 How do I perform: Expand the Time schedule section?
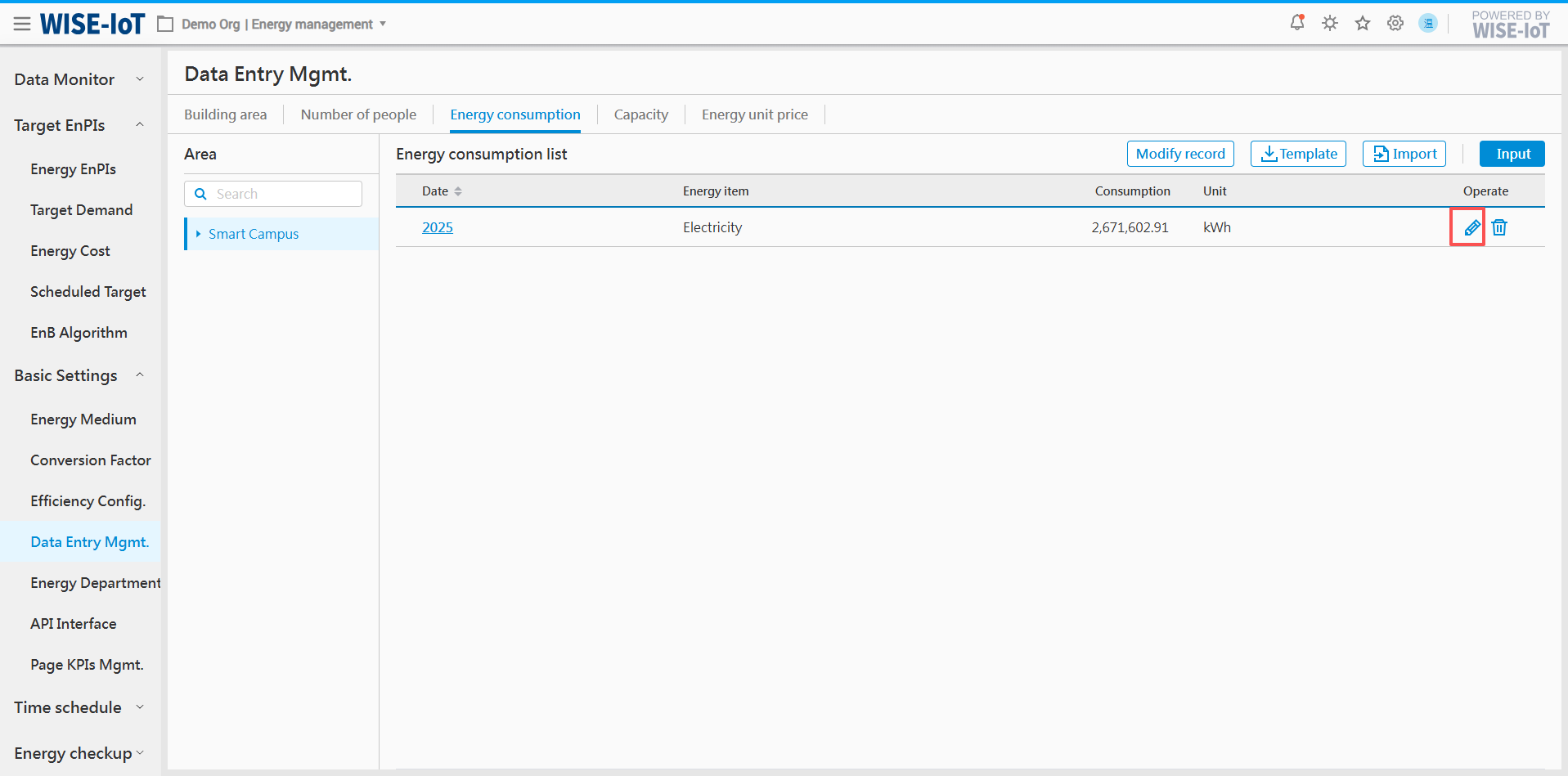click(x=139, y=707)
